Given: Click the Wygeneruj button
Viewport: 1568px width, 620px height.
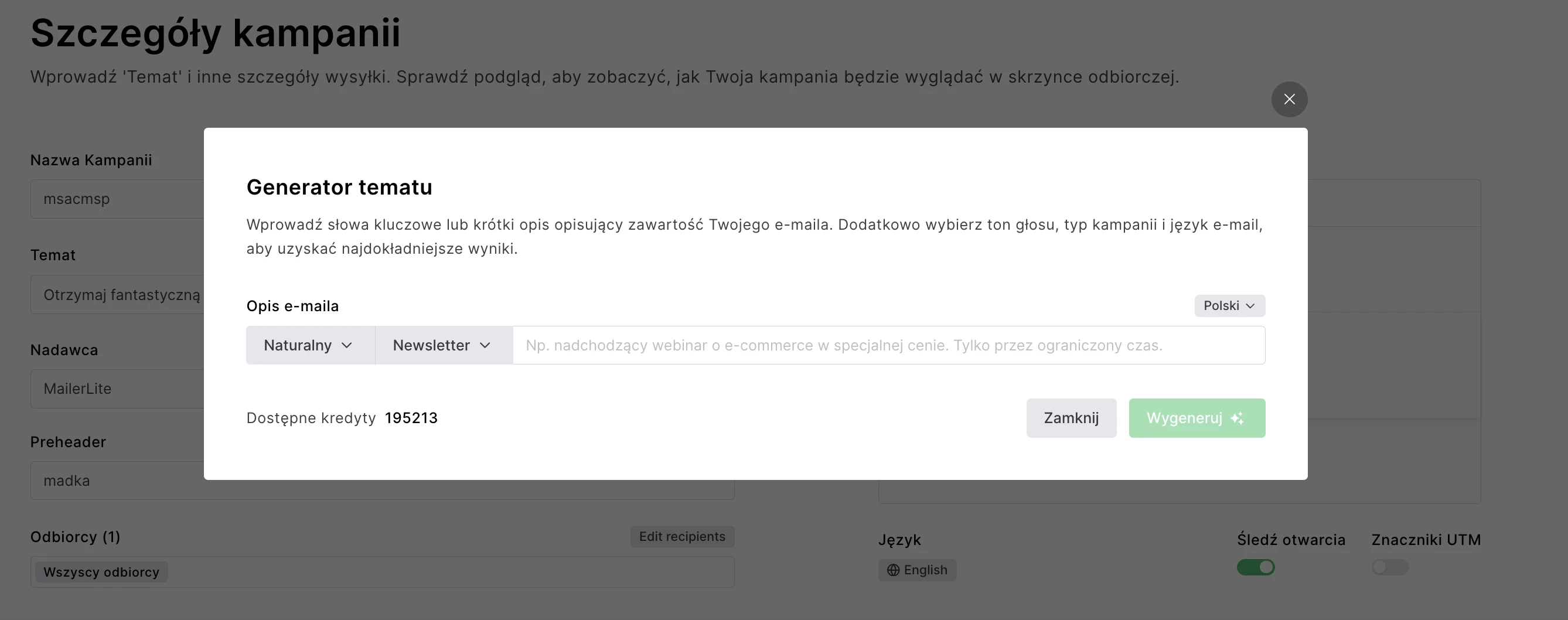Looking at the screenshot, I should point(1196,418).
